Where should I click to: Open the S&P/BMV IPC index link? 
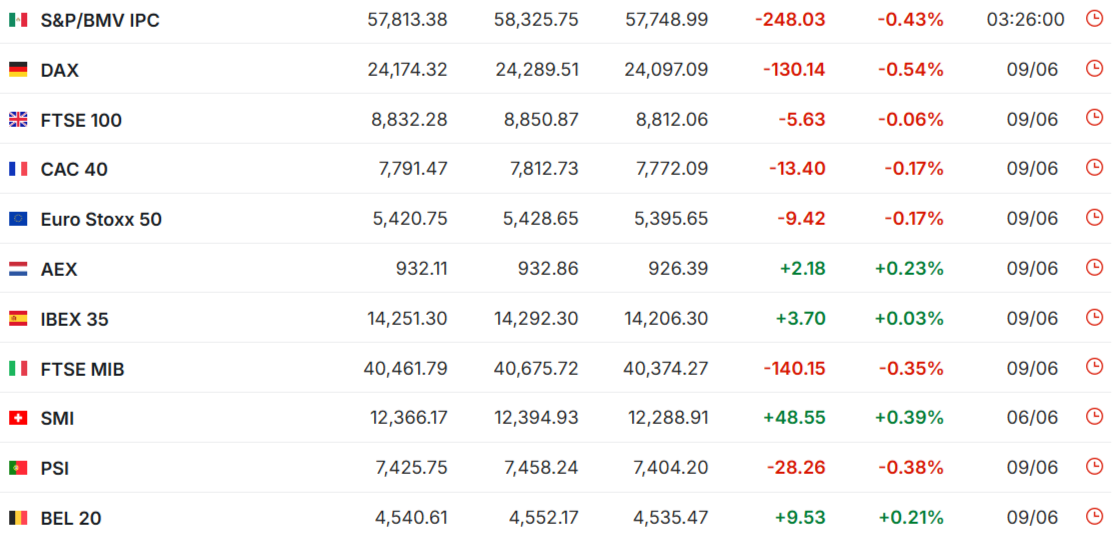[x=100, y=21]
